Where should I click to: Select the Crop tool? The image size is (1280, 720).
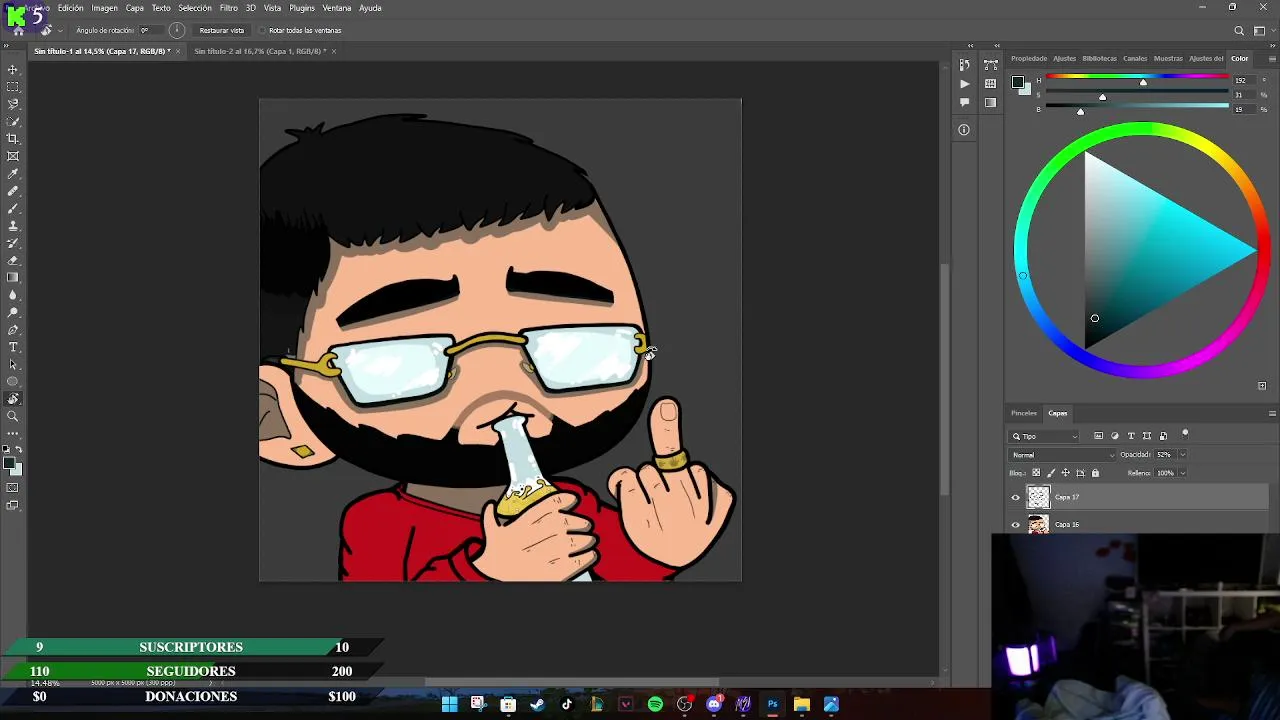point(13,139)
